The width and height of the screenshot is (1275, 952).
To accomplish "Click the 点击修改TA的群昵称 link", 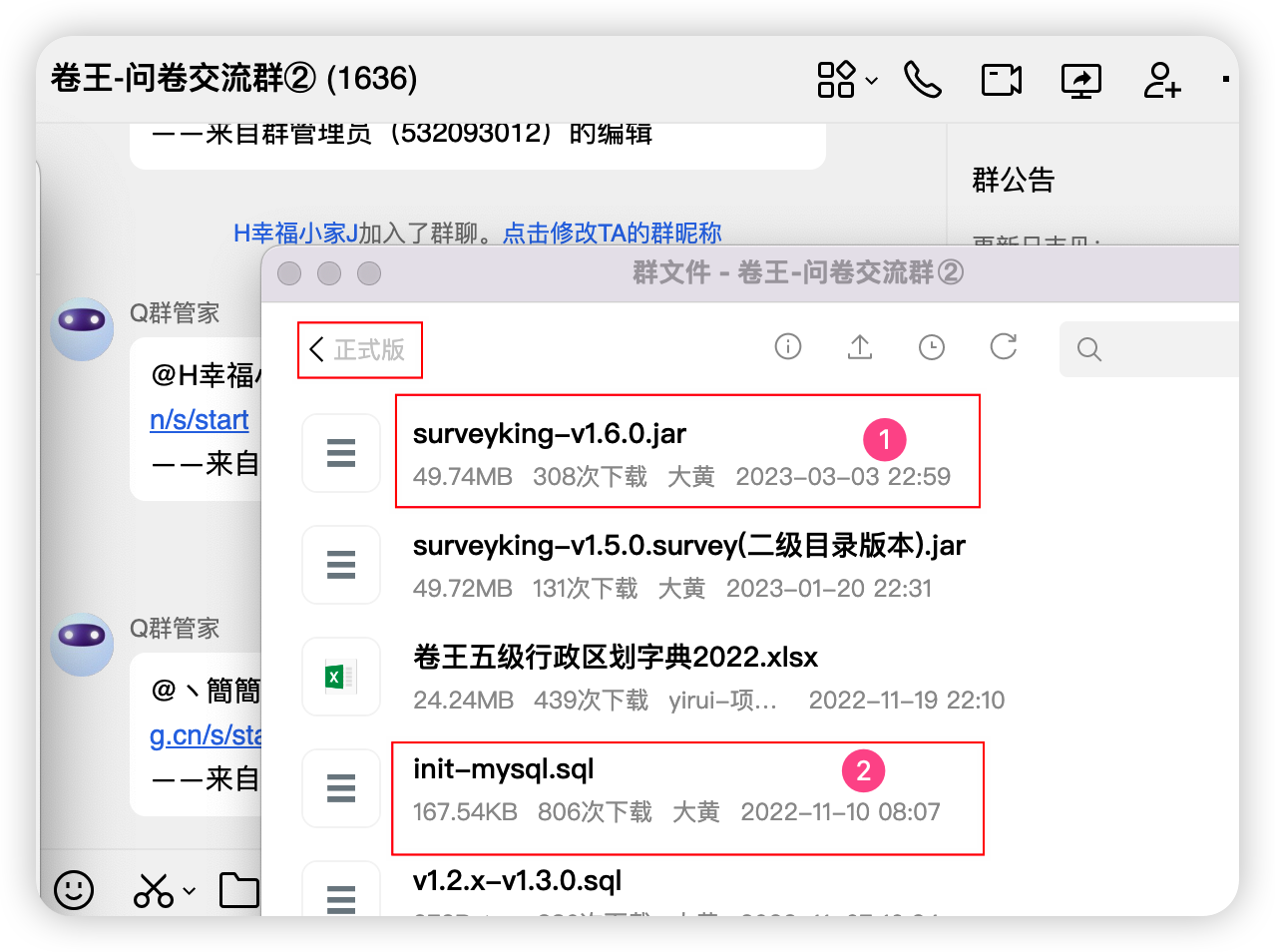I will (613, 233).
